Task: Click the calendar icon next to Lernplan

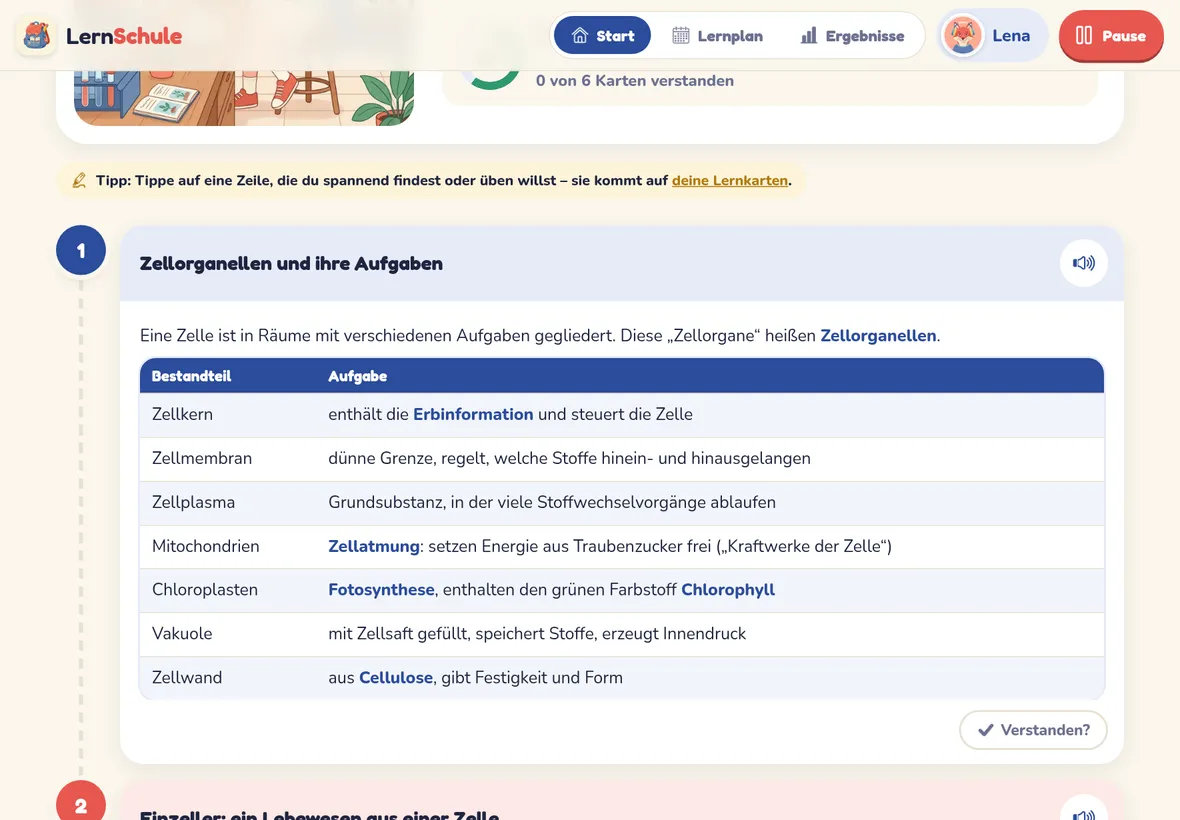Action: [x=680, y=35]
